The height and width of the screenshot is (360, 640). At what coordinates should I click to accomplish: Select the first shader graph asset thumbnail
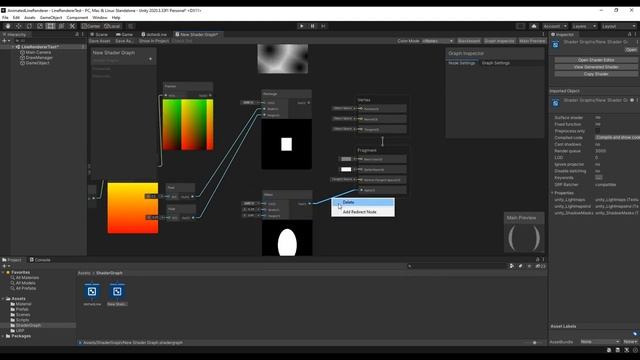92,291
